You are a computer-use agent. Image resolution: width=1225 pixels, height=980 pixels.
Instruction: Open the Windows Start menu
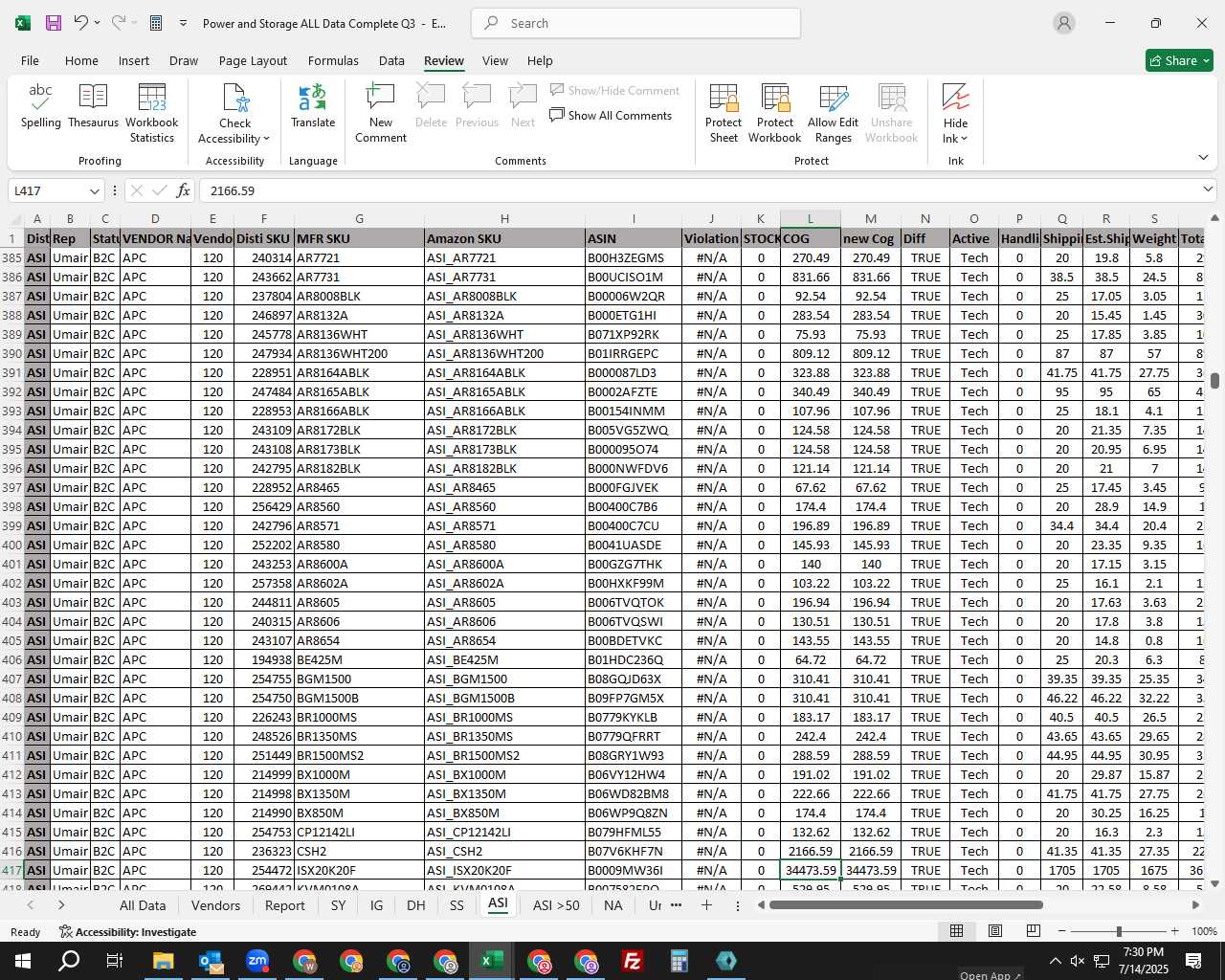(22, 961)
